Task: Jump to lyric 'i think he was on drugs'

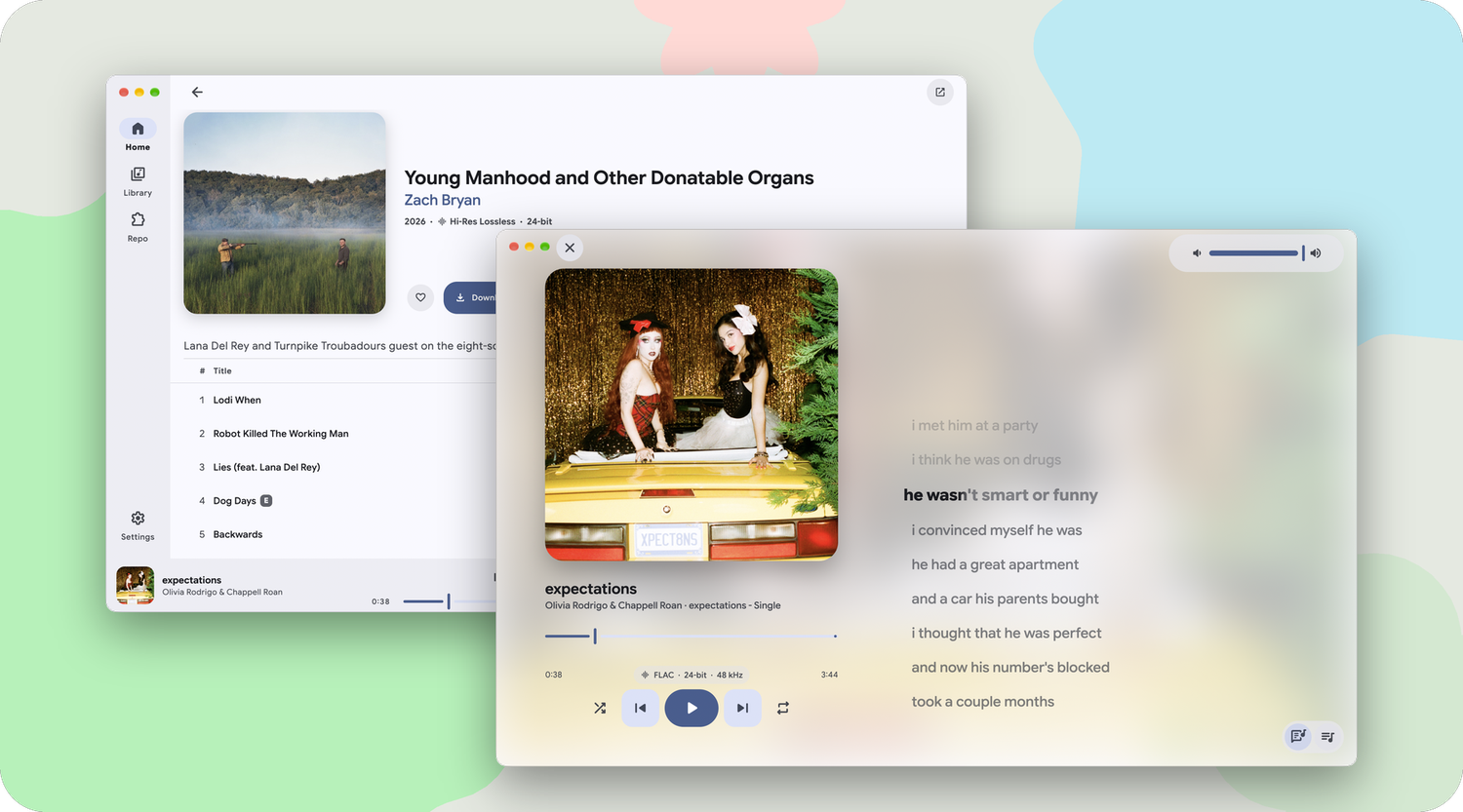Action: click(x=986, y=459)
